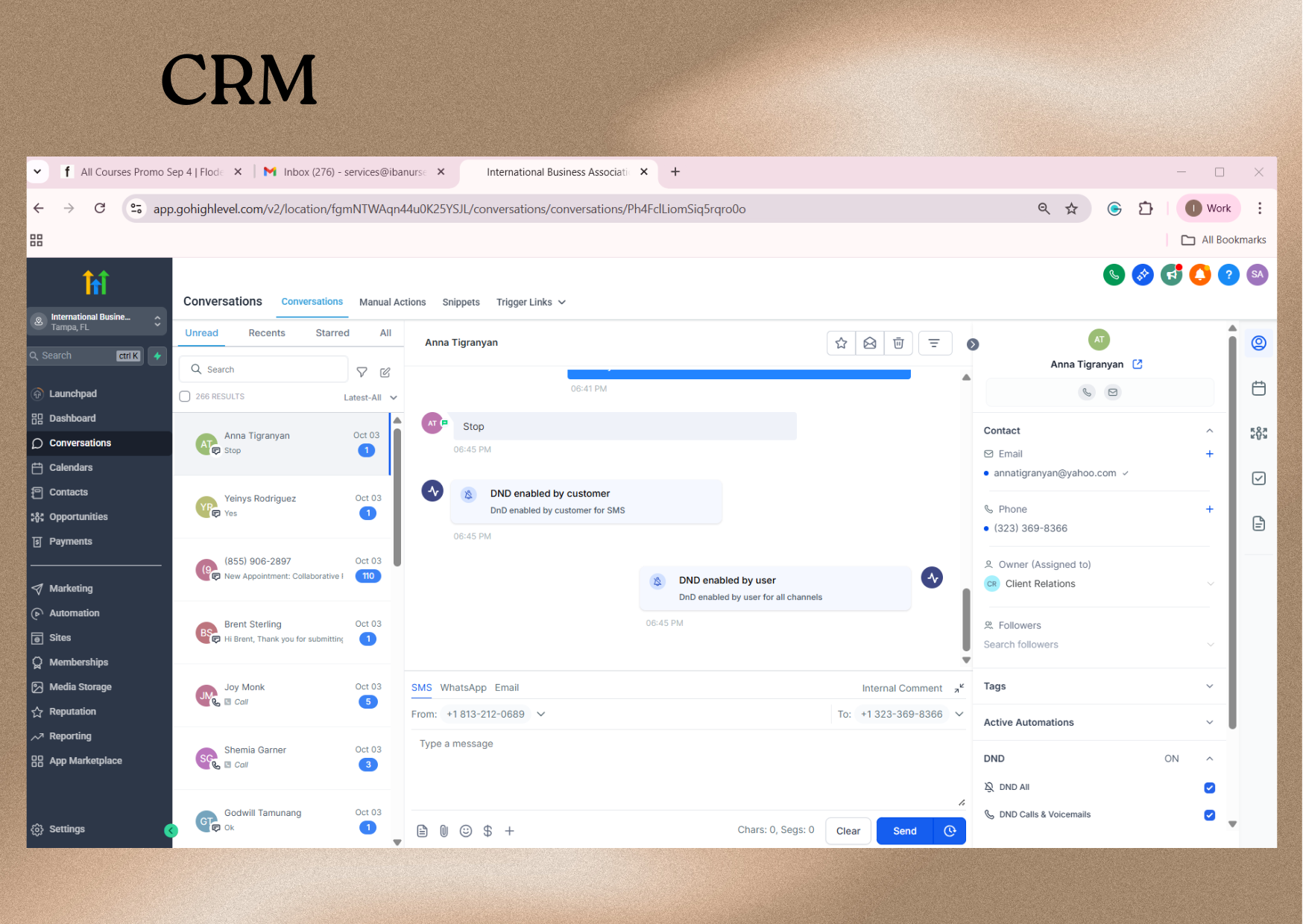
Task: Collapse the Contact section
Action: point(1209,431)
